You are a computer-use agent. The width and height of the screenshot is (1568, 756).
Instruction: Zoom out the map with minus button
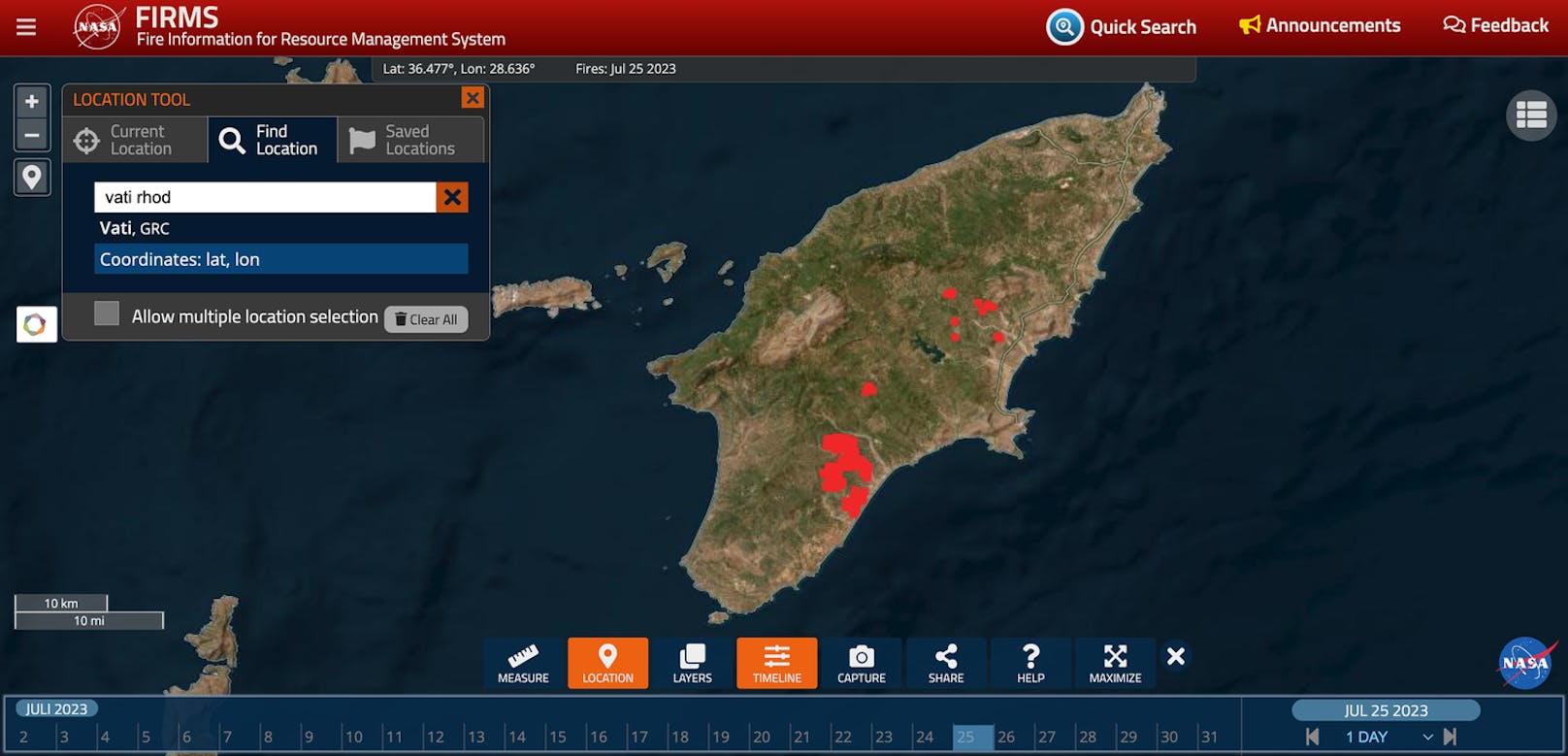tap(32, 135)
